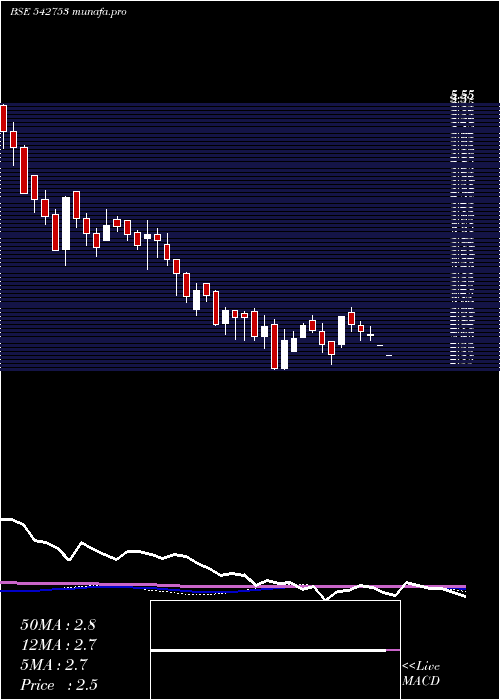Image resolution: width=500 pixels, height=700 pixels.
Task: Click the first red candlestick at top left
Action: (x=4, y=118)
